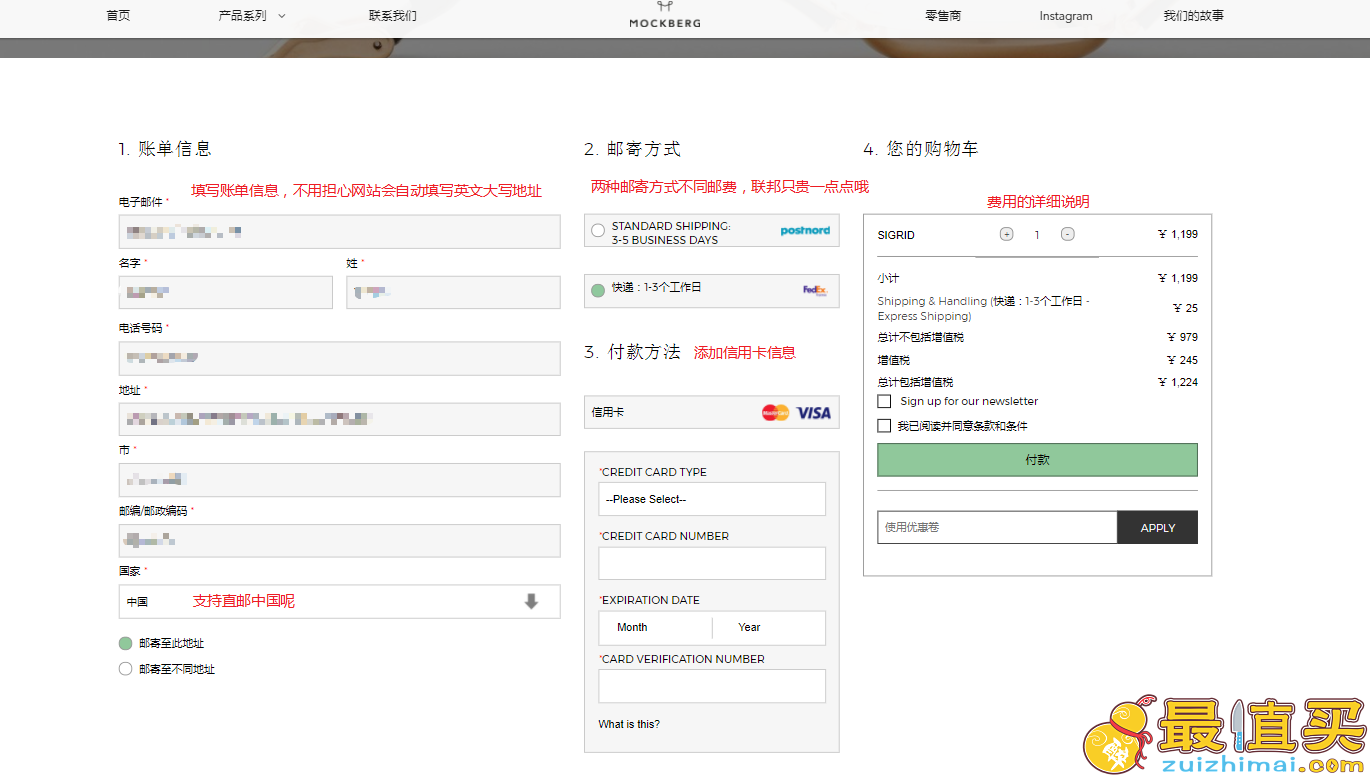Screen dimensions: 1370x776
Task: Click the FedEx express logo
Action: tap(815, 290)
